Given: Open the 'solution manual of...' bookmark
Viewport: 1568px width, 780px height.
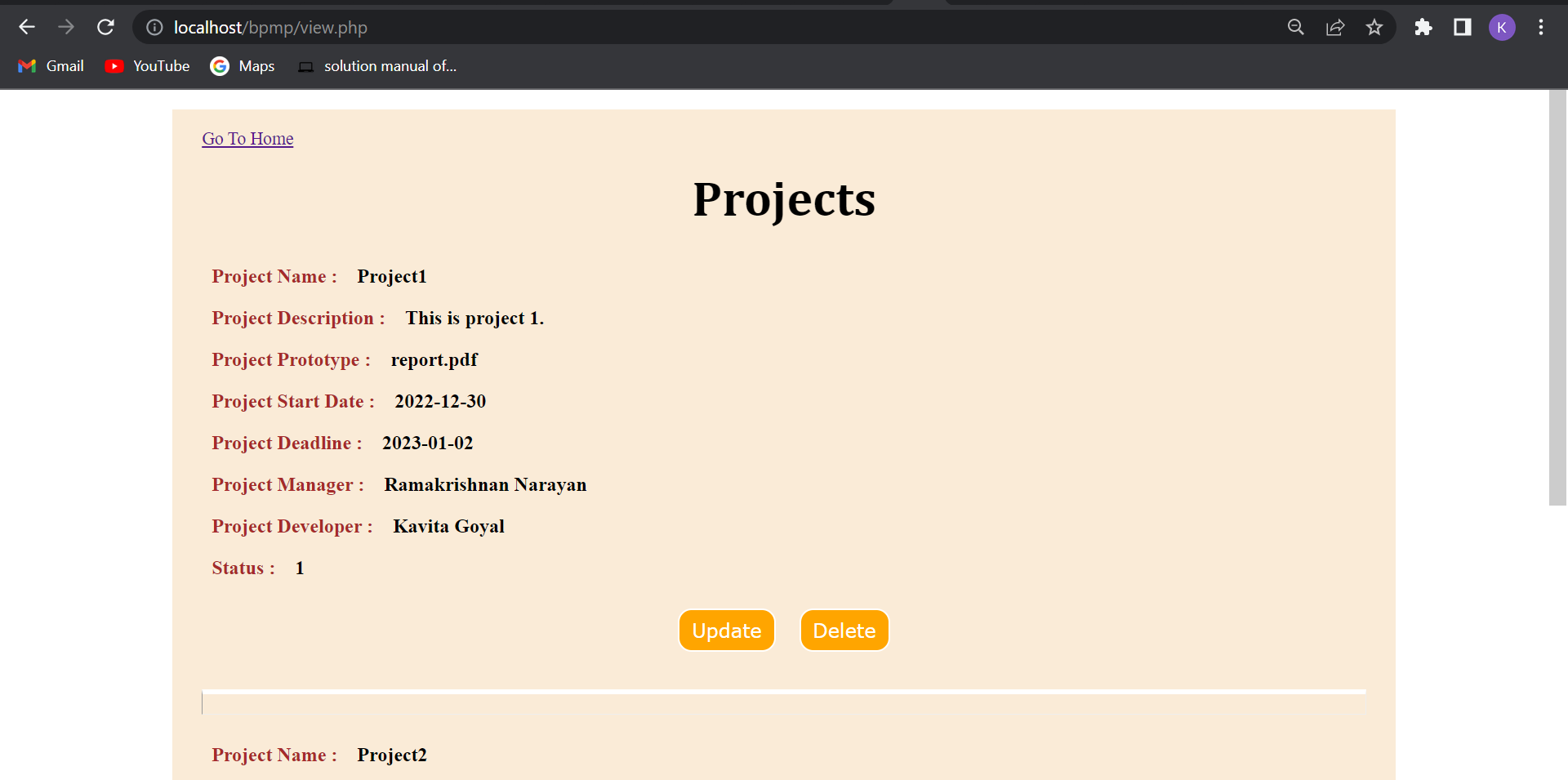Looking at the screenshot, I should [376, 66].
